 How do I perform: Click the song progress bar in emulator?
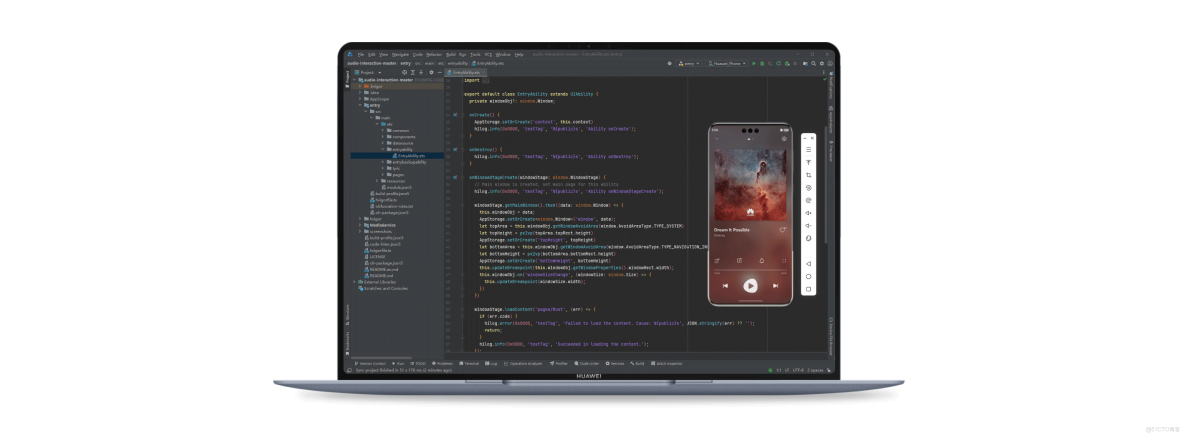click(x=751, y=270)
